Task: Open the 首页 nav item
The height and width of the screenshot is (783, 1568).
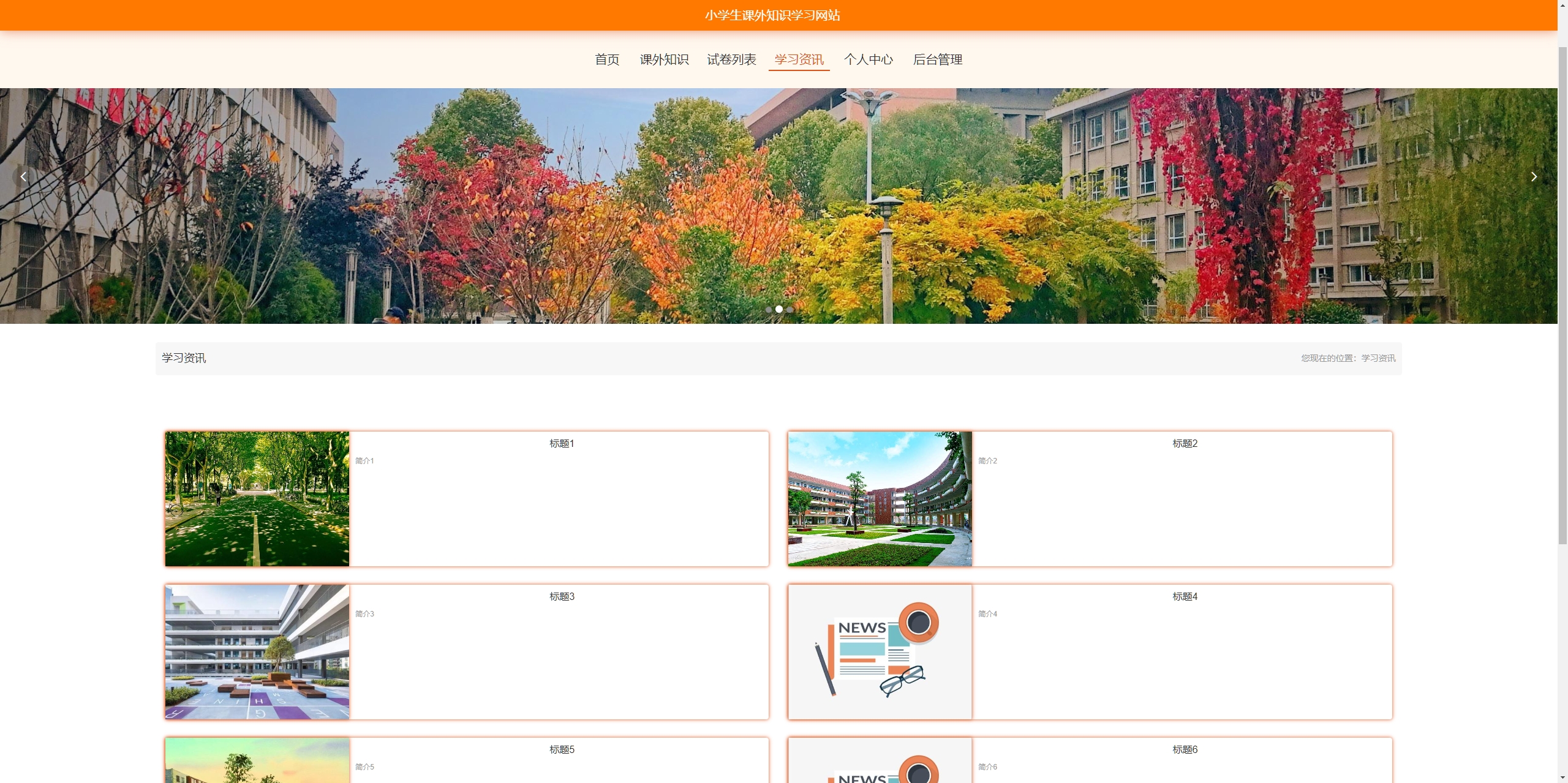Action: click(607, 59)
